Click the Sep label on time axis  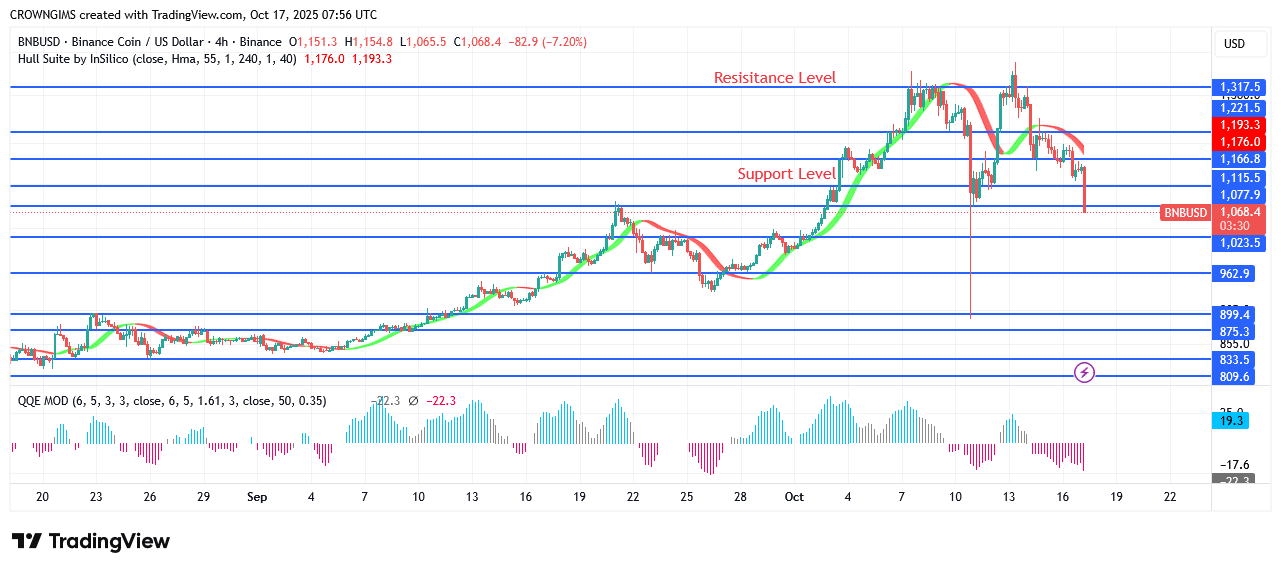pos(256,497)
